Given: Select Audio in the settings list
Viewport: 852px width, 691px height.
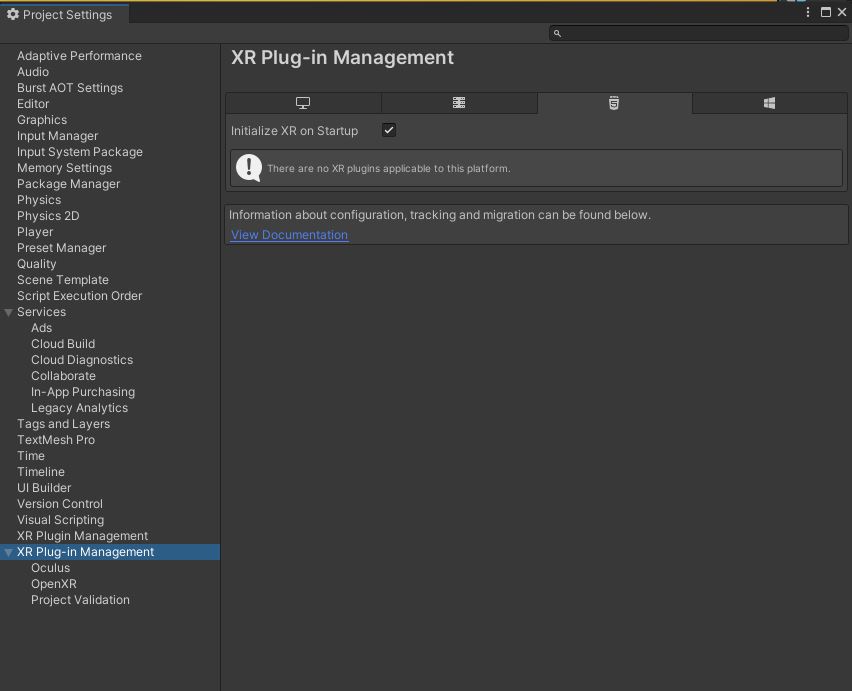Looking at the screenshot, I should [33, 71].
